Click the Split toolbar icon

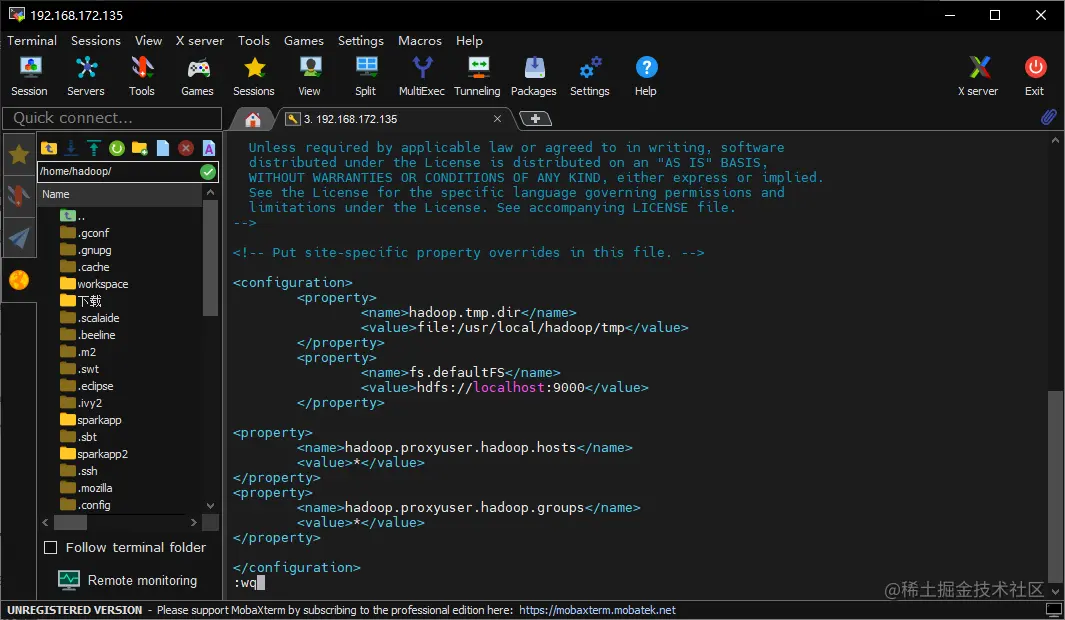365,76
